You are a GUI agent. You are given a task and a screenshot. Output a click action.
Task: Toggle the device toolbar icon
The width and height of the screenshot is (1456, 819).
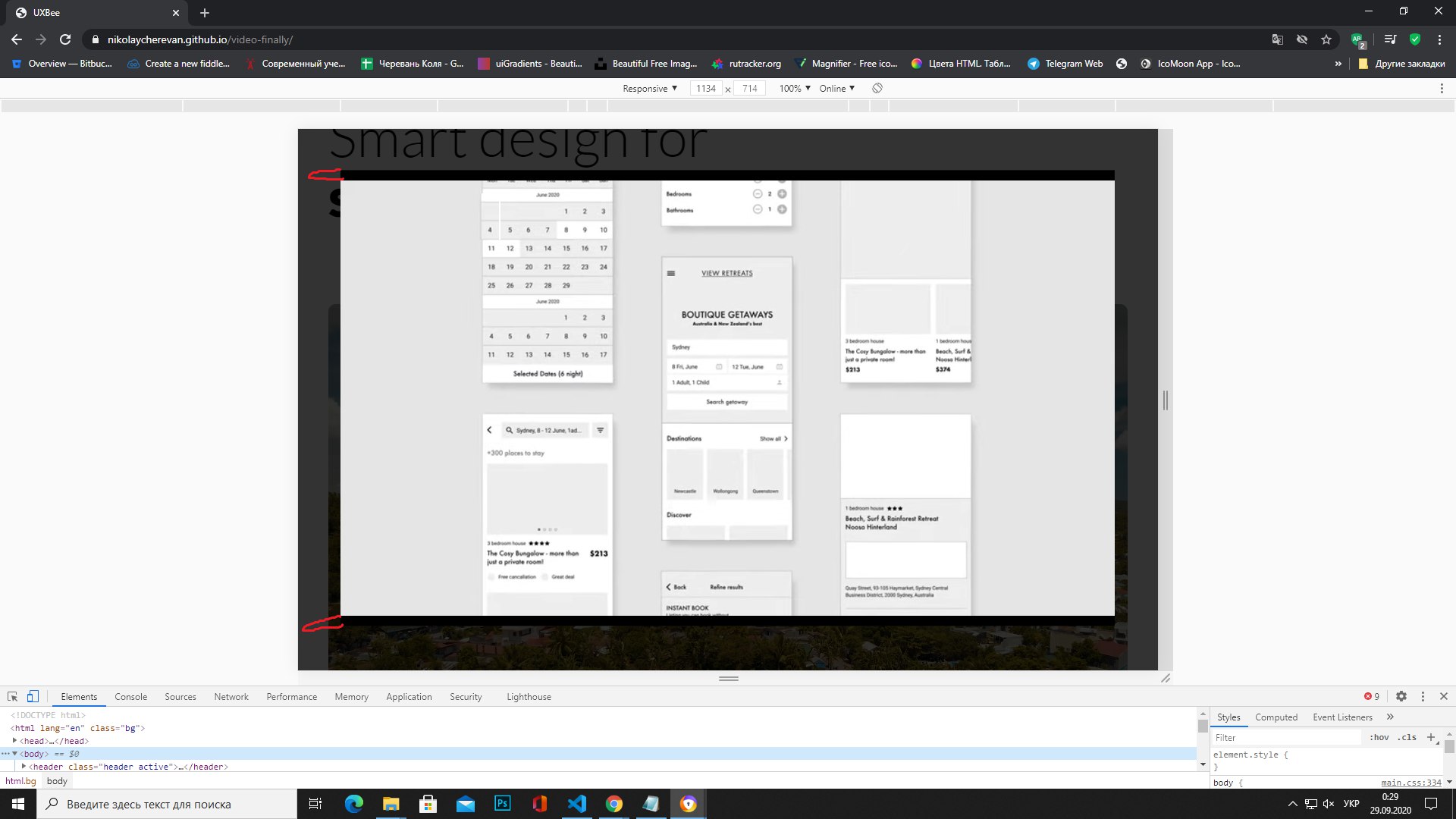pyautogui.click(x=33, y=696)
